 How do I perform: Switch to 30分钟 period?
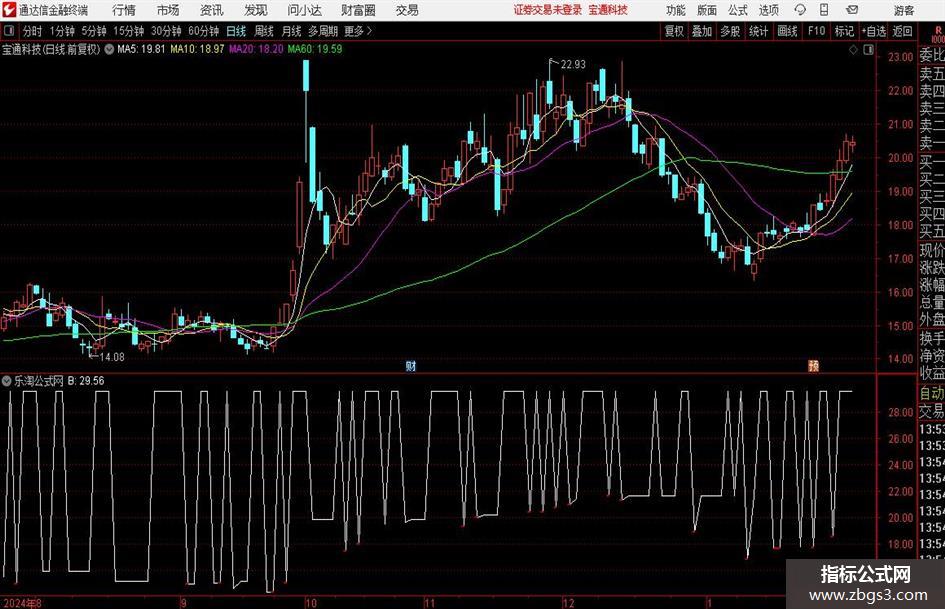click(x=166, y=31)
